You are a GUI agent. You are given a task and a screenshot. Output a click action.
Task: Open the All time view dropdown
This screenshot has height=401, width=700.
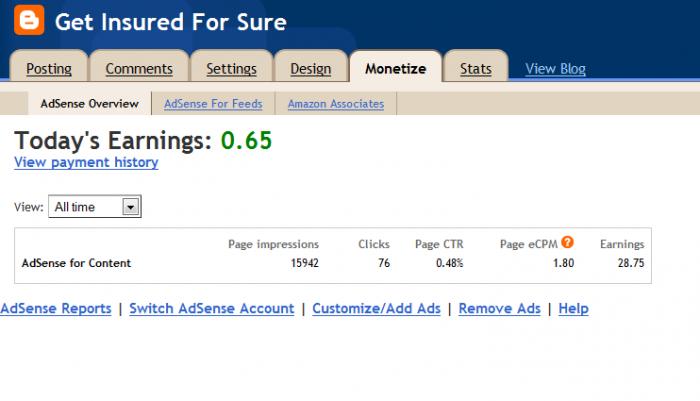point(95,206)
